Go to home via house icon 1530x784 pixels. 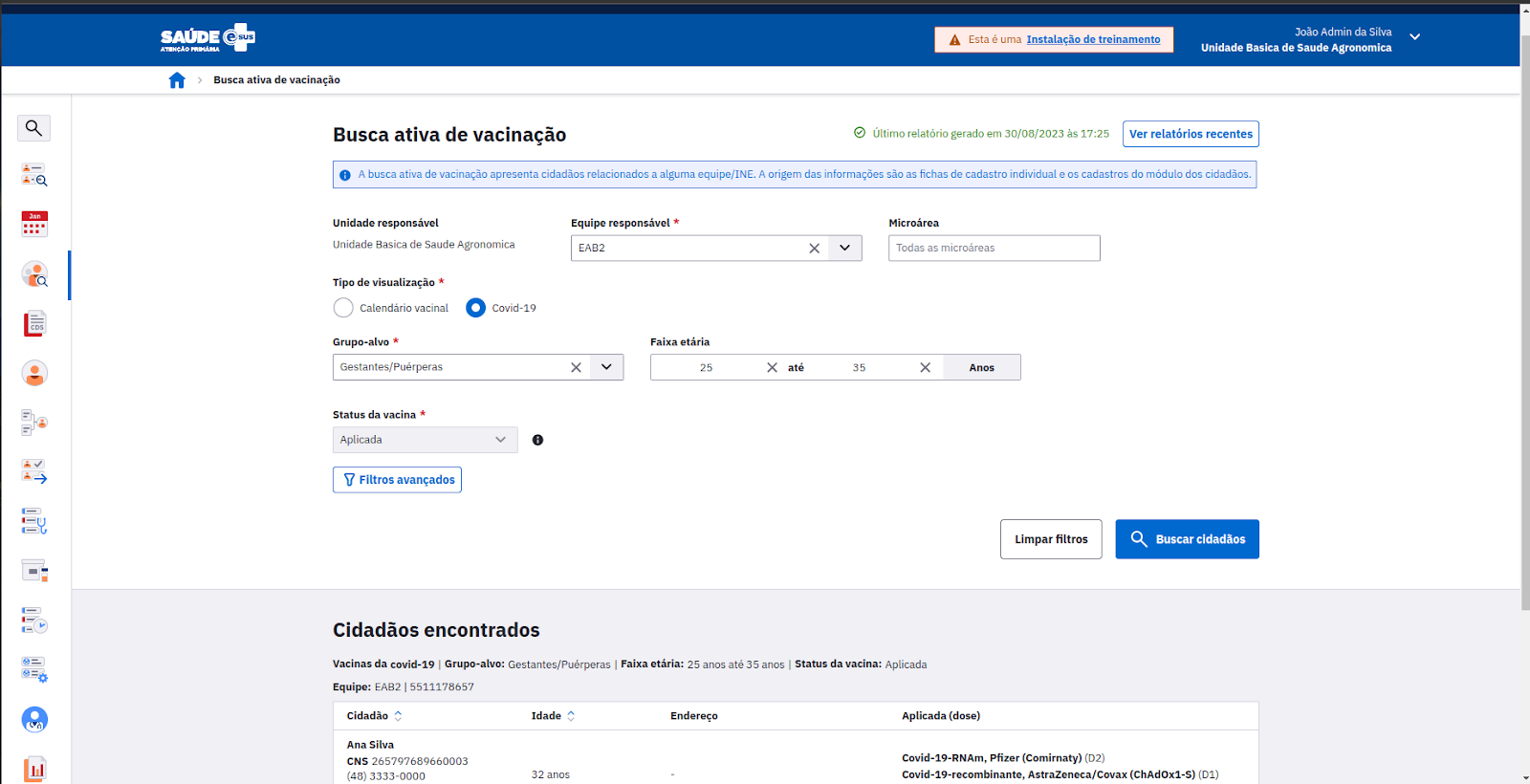pos(177,80)
